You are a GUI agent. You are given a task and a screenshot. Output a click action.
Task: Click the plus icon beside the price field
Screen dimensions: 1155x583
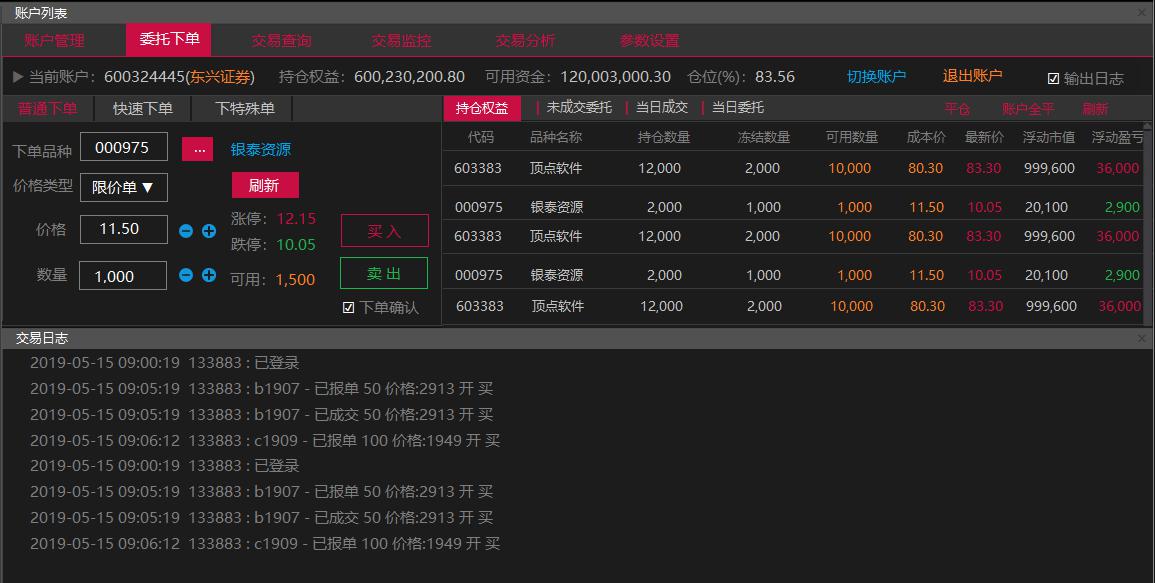(209, 231)
